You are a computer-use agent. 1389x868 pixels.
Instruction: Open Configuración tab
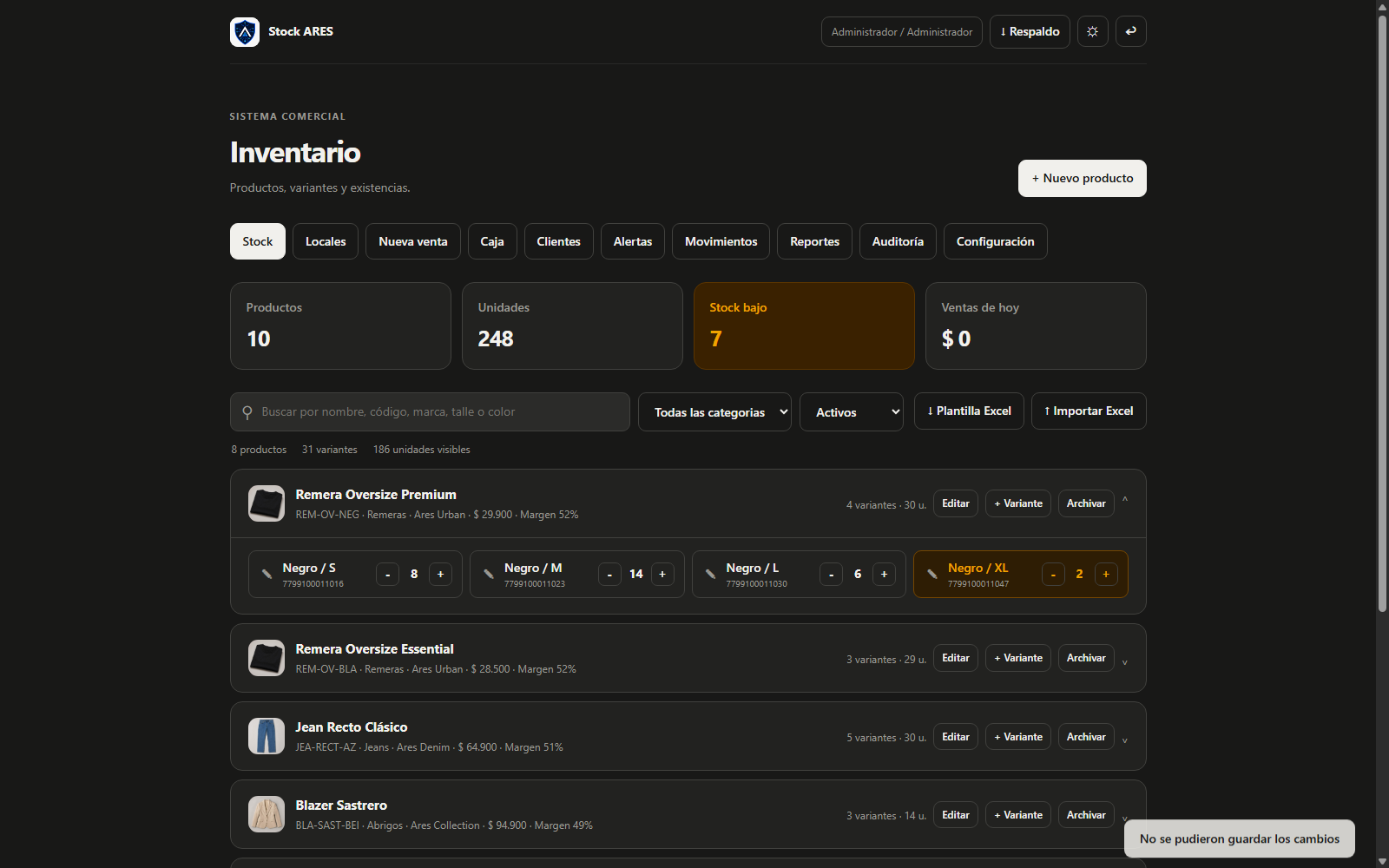996,241
